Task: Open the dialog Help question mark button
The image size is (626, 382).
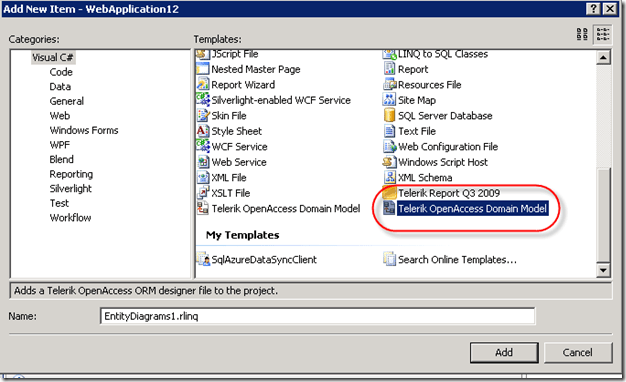Action: [x=594, y=9]
